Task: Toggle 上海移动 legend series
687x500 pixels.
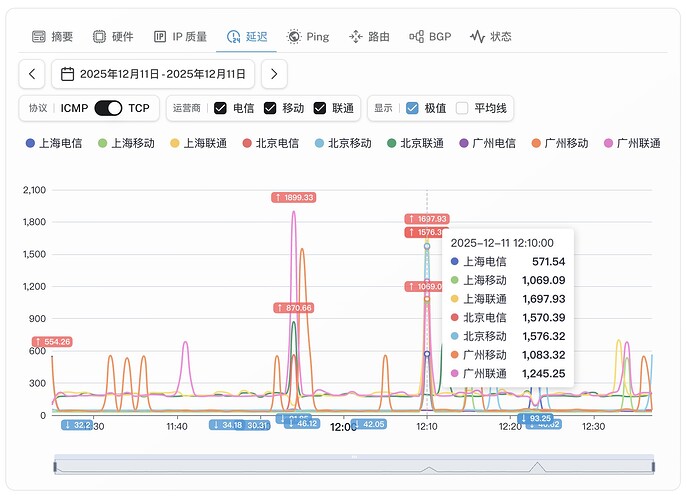Action: point(126,143)
